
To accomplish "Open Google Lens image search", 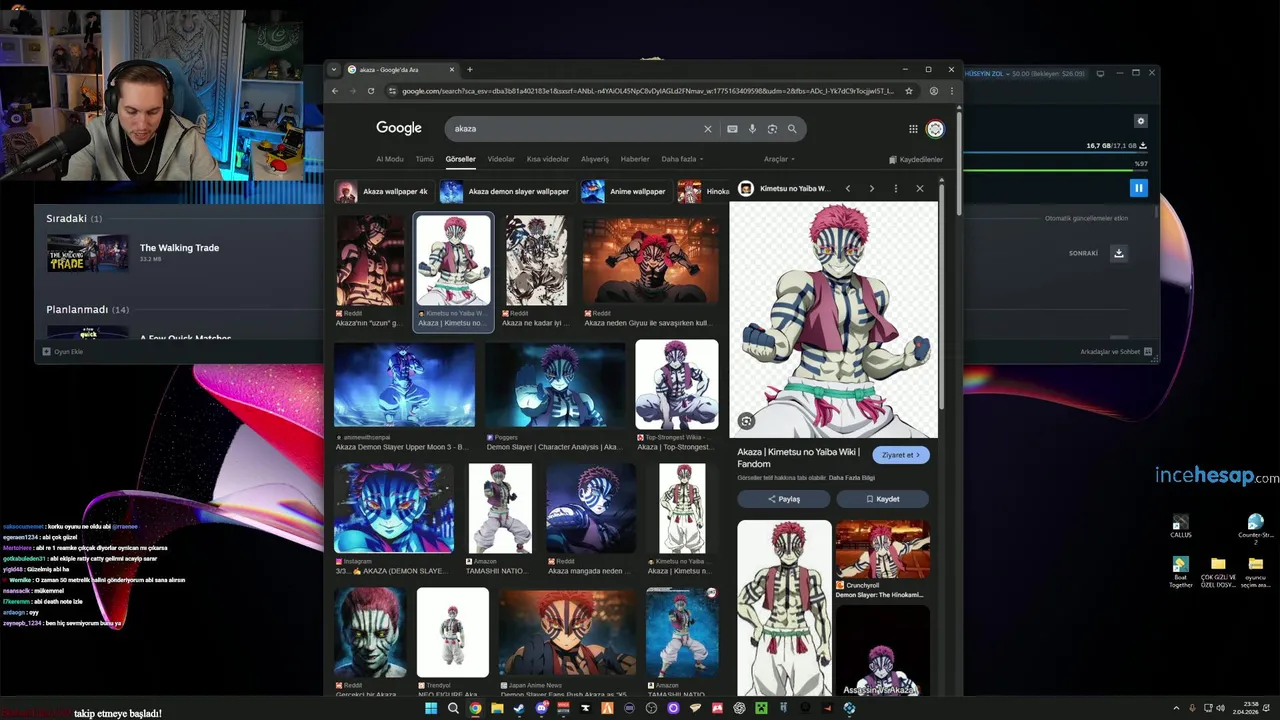I will (772, 129).
